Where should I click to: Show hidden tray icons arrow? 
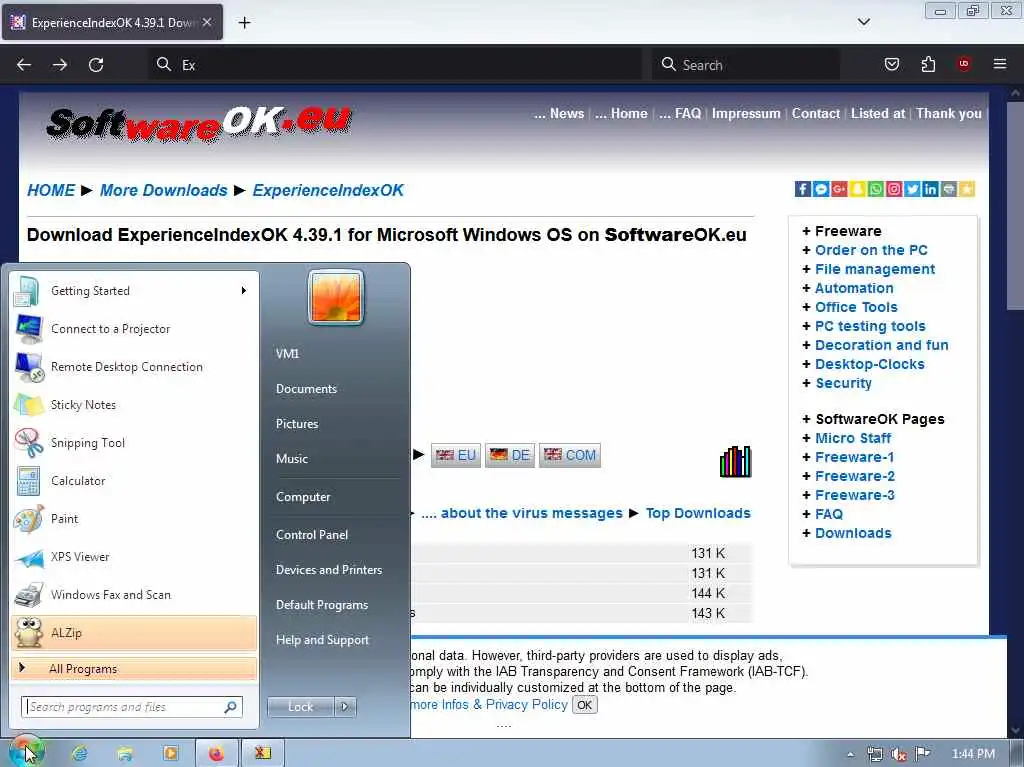point(850,754)
